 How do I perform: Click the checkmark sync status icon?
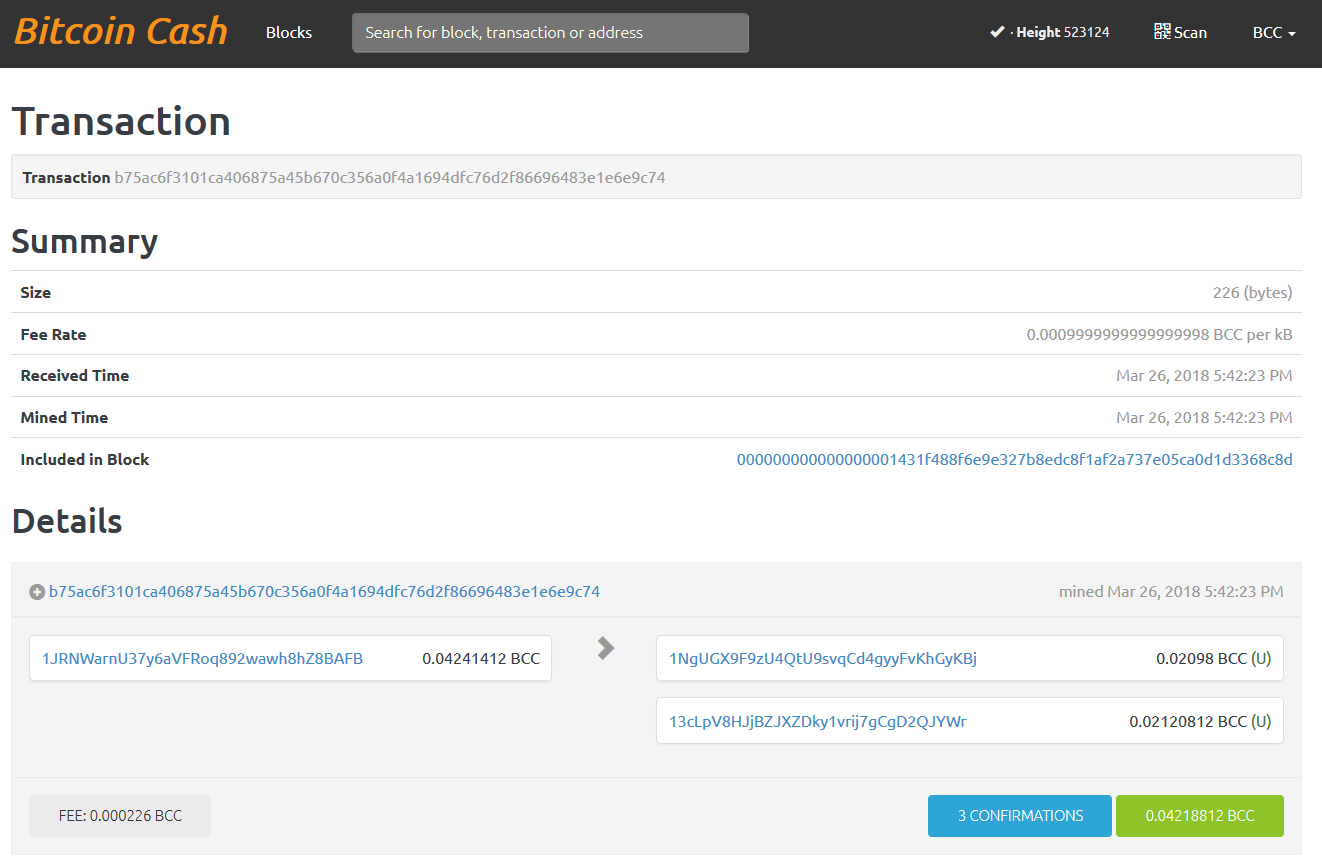(x=996, y=32)
